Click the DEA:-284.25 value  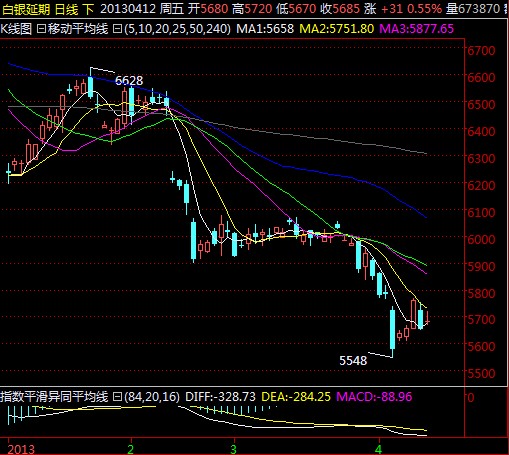coord(296,397)
